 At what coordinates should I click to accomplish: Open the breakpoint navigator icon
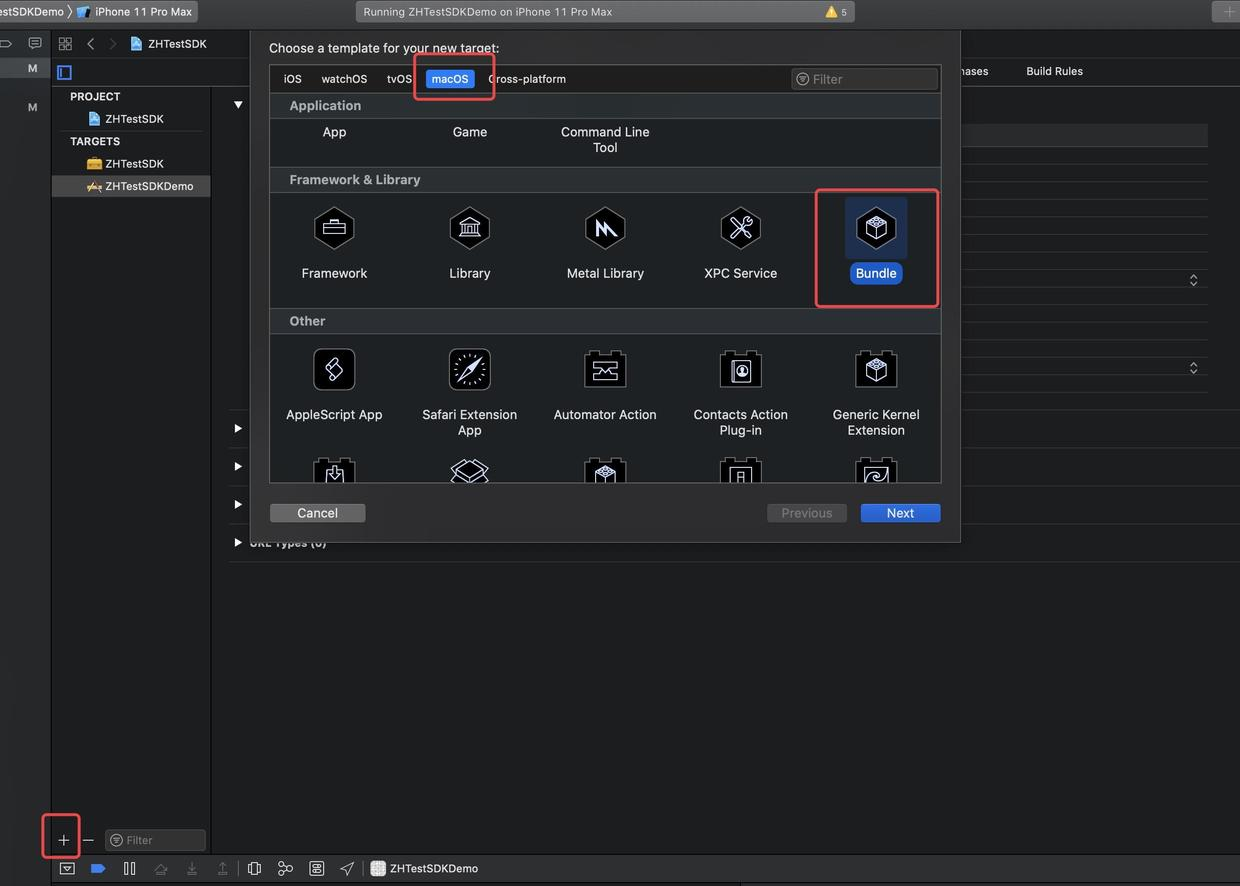pyautogui.click(x=6, y=44)
